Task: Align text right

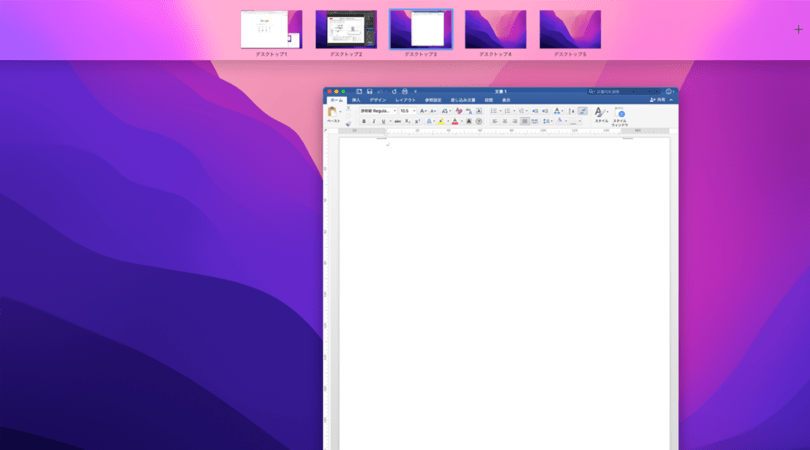Action: pos(515,121)
